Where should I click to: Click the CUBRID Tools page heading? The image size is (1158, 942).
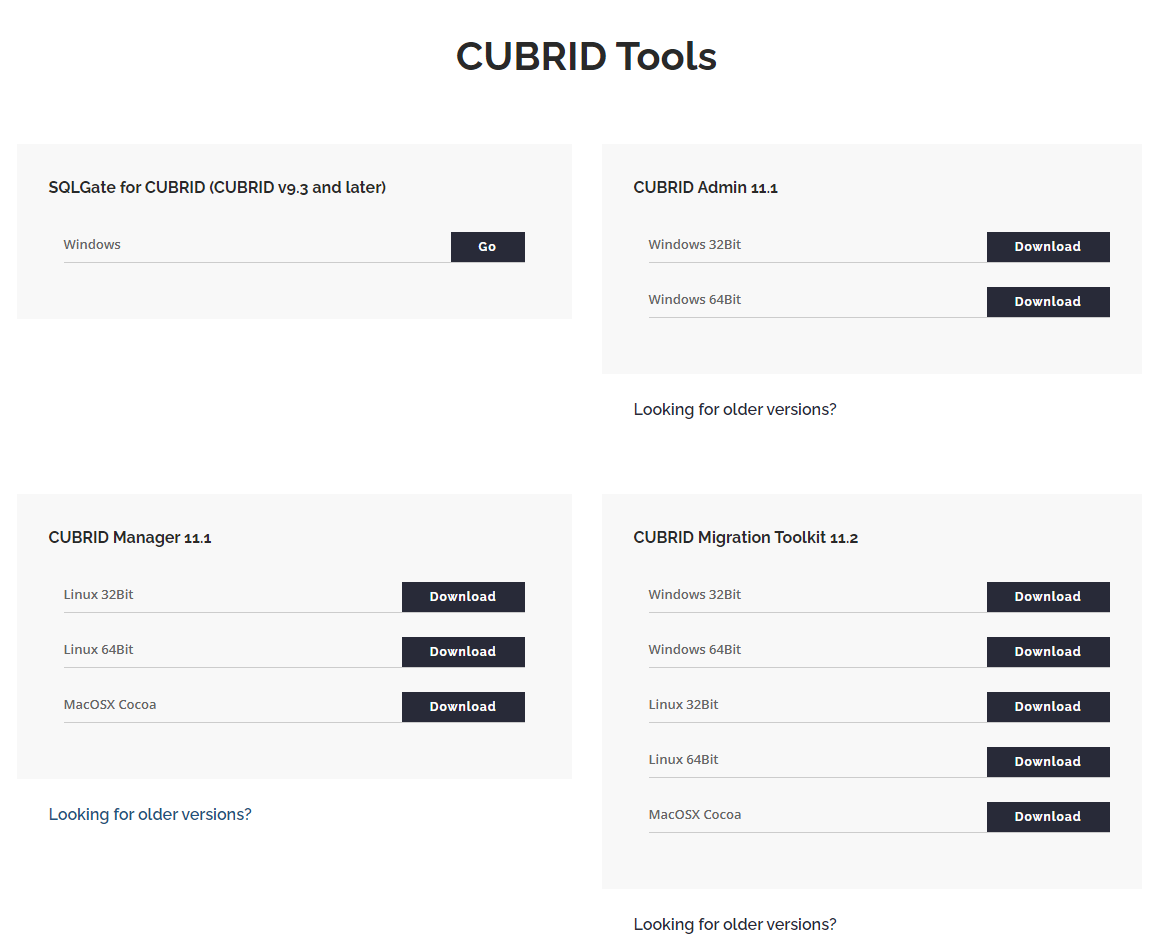586,56
